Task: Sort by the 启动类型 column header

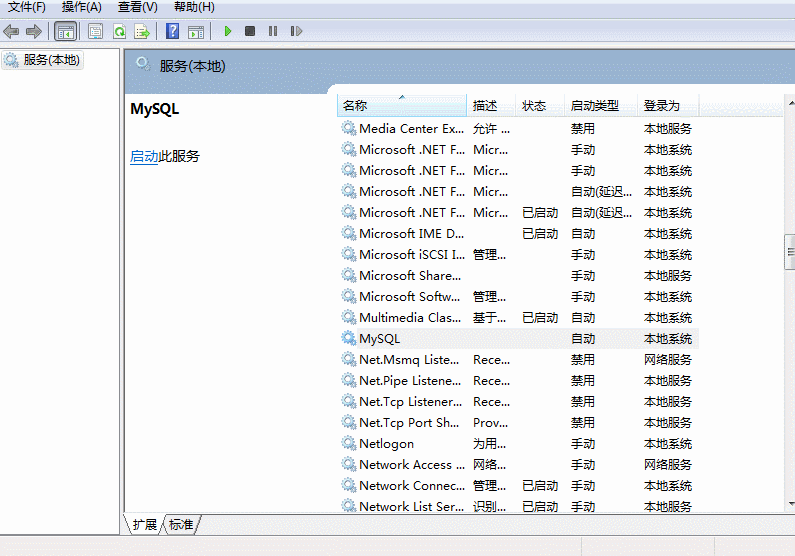Action: pyautogui.click(x=601, y=106)
